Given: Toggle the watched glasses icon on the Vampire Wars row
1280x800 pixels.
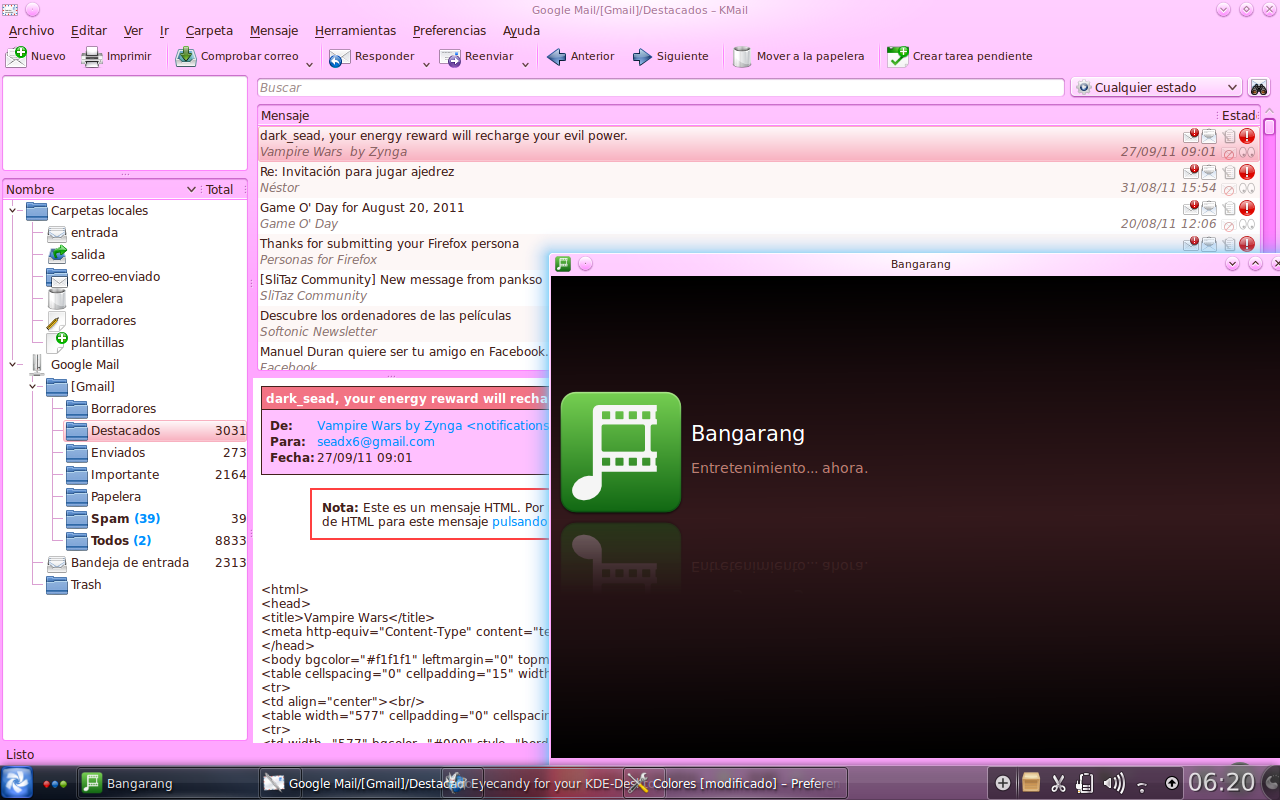Looking at the screenshot, I should click(1247, 153).
